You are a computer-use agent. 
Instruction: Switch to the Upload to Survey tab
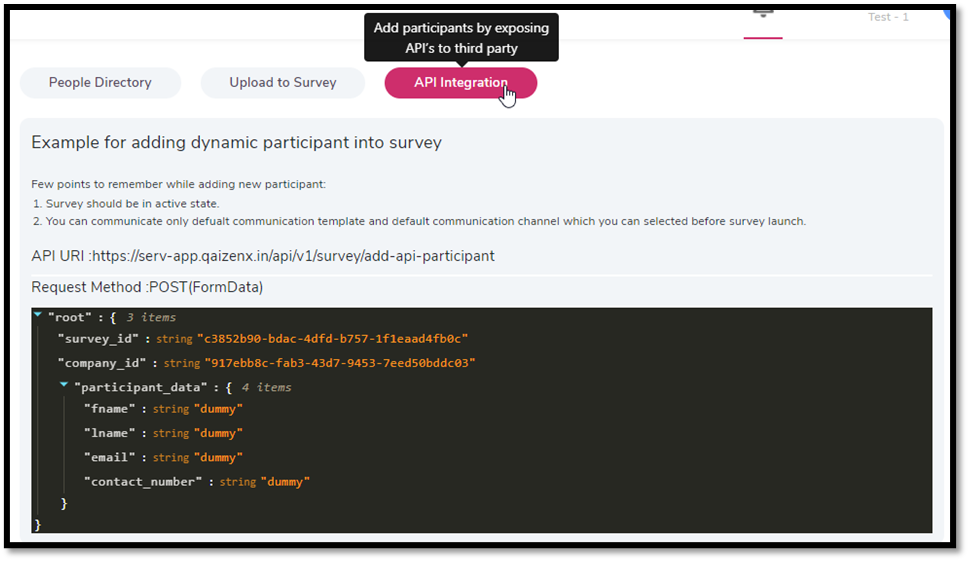pyautogui.click(x=283, y=83)
